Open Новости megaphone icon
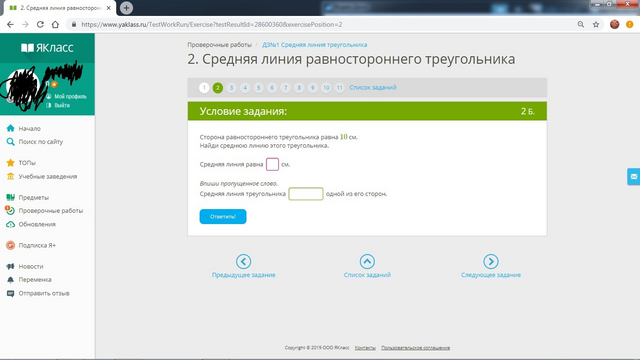 [11, 266]
